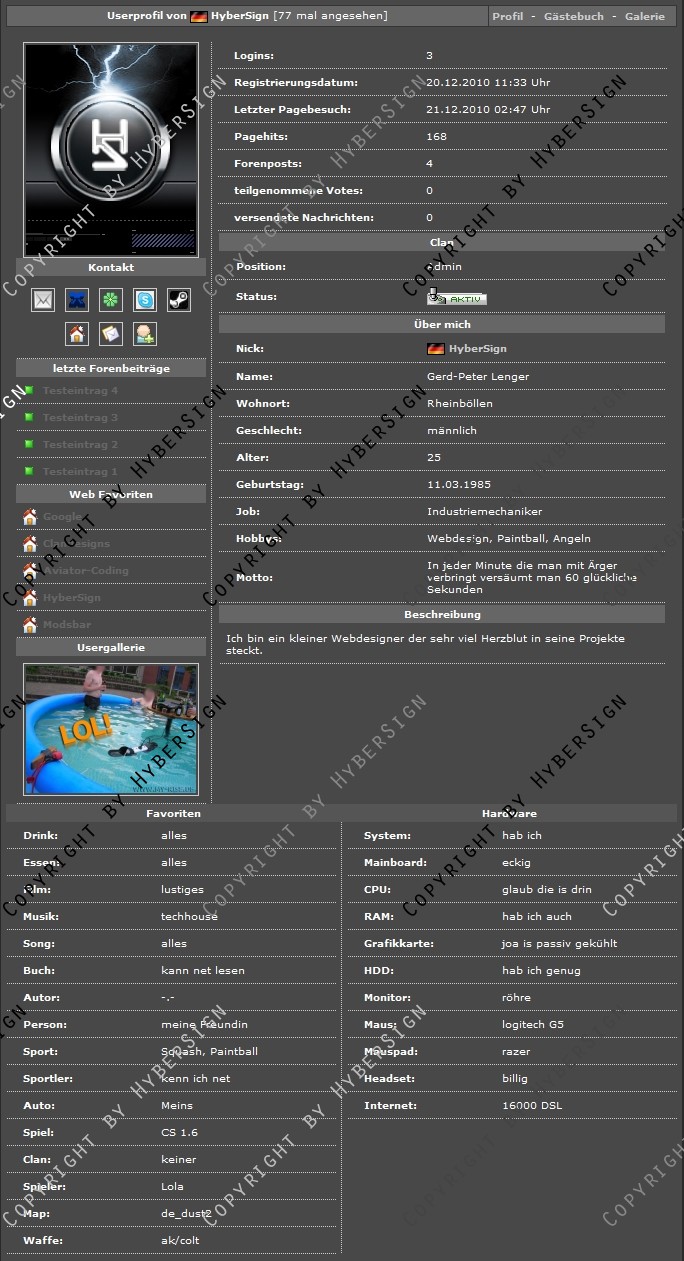The width and height of the screenshot is (684, 1261).
Task: Open the pool picture in Usergallerie
Action: 111,729
